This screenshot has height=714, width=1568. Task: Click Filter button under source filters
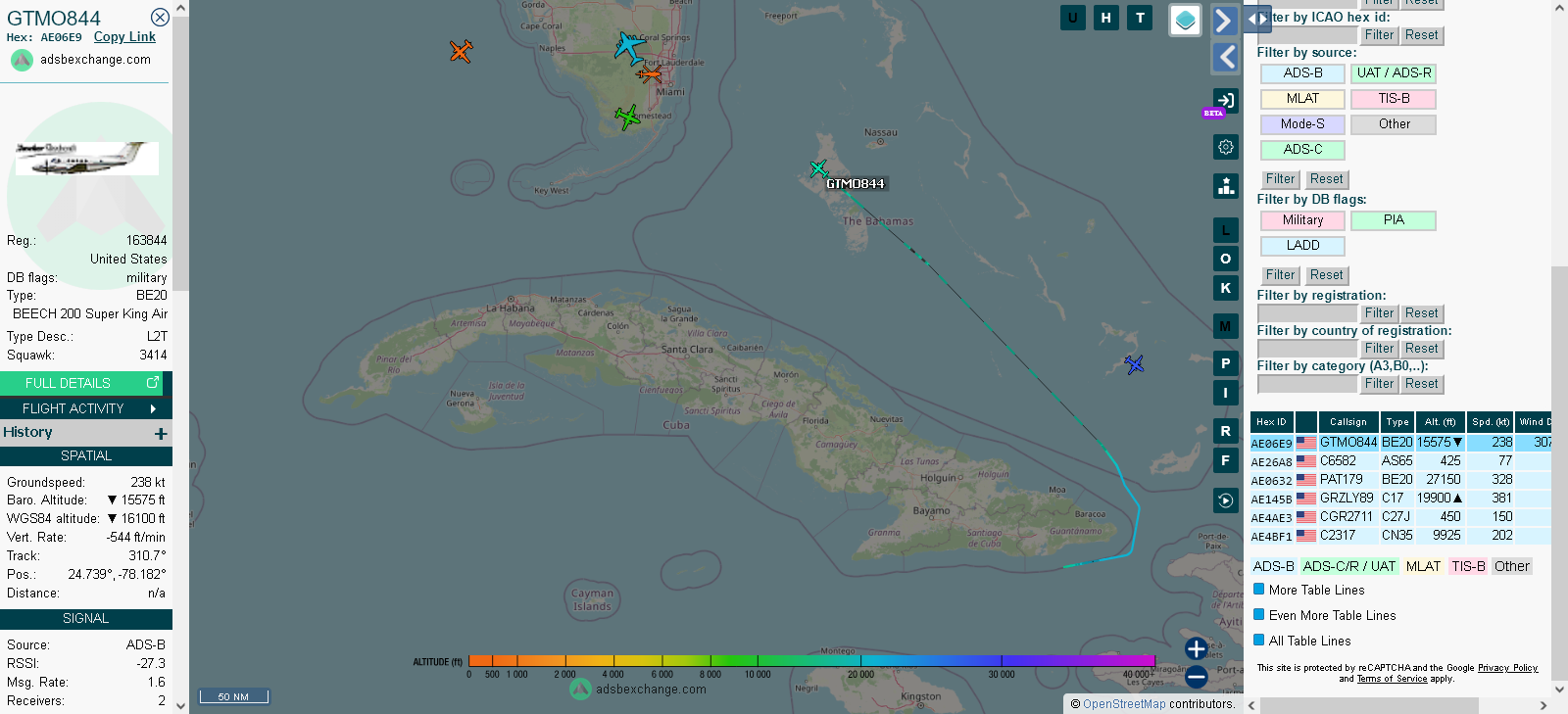pyautogui.click(x=1280, y=179)
